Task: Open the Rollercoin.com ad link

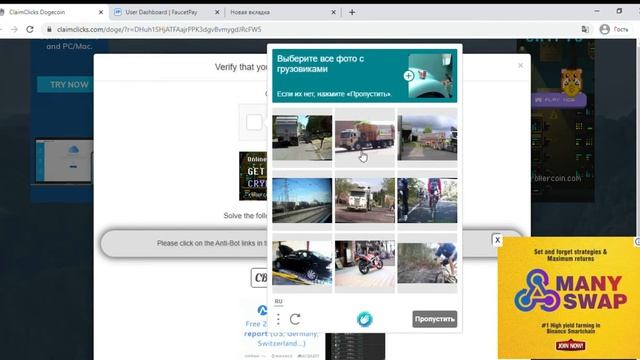Action: point(556,178)
